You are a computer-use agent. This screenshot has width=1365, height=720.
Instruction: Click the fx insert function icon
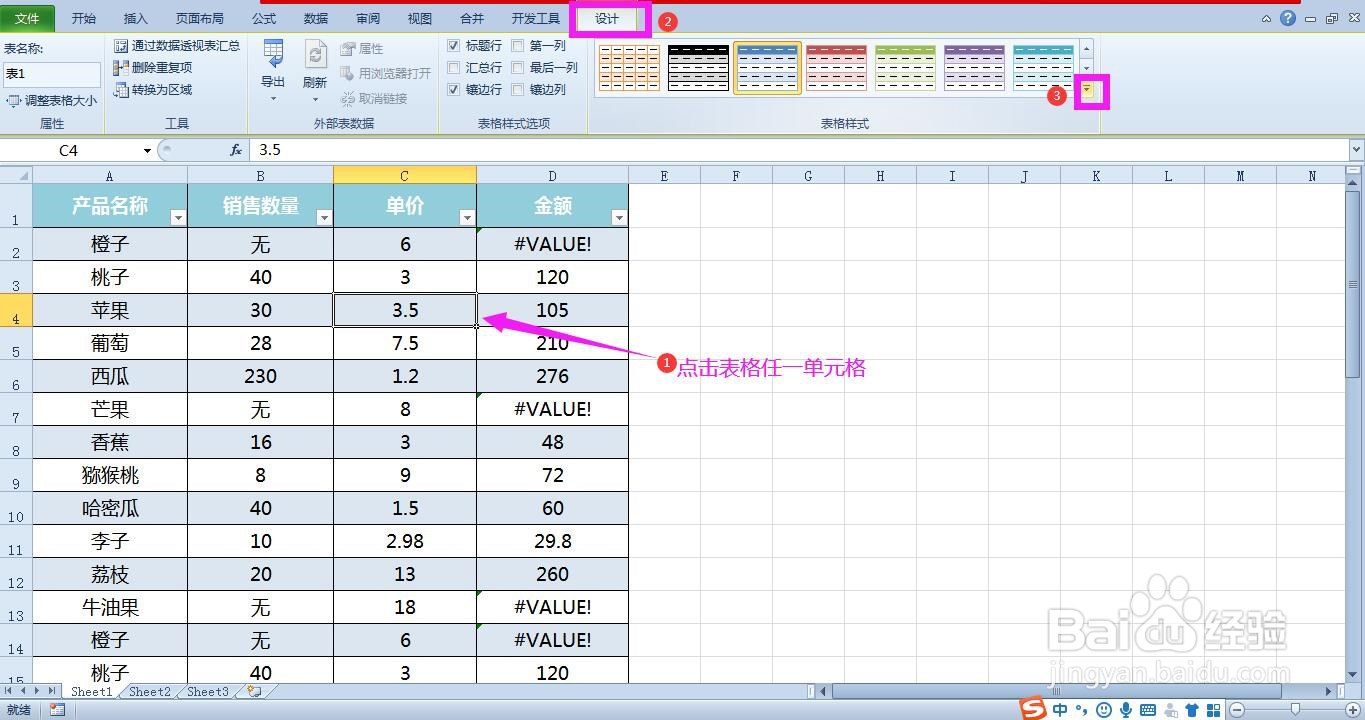click(x=236, y=150)
